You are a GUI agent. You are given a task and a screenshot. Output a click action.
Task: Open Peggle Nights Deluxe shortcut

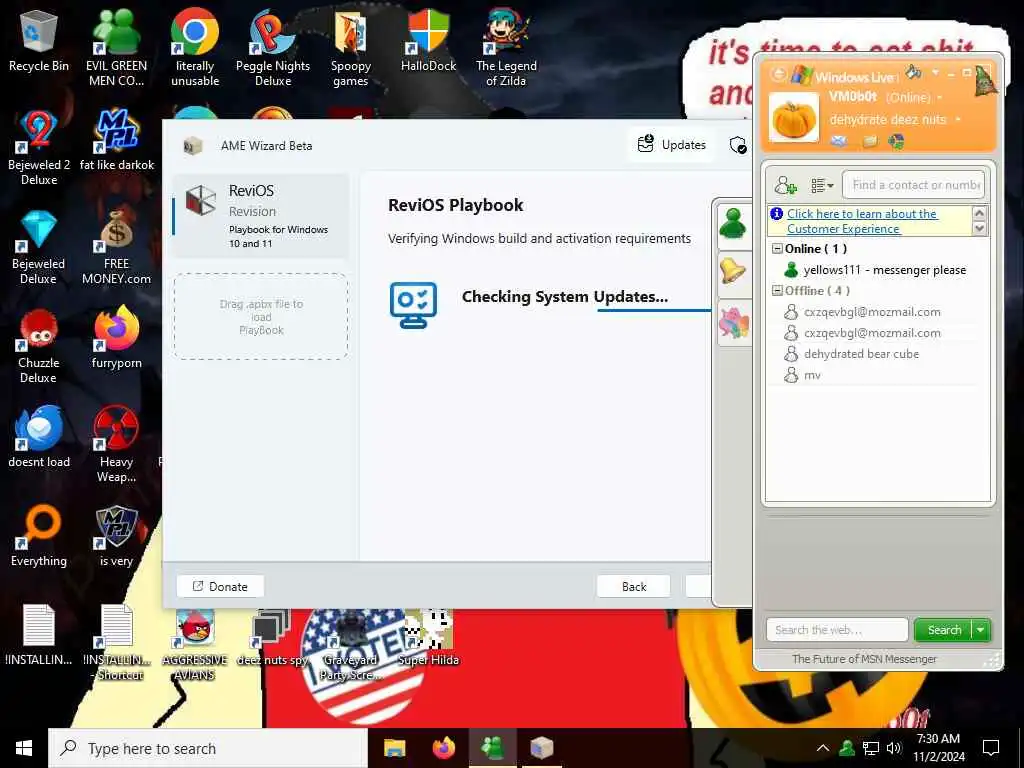pos(272,46)
